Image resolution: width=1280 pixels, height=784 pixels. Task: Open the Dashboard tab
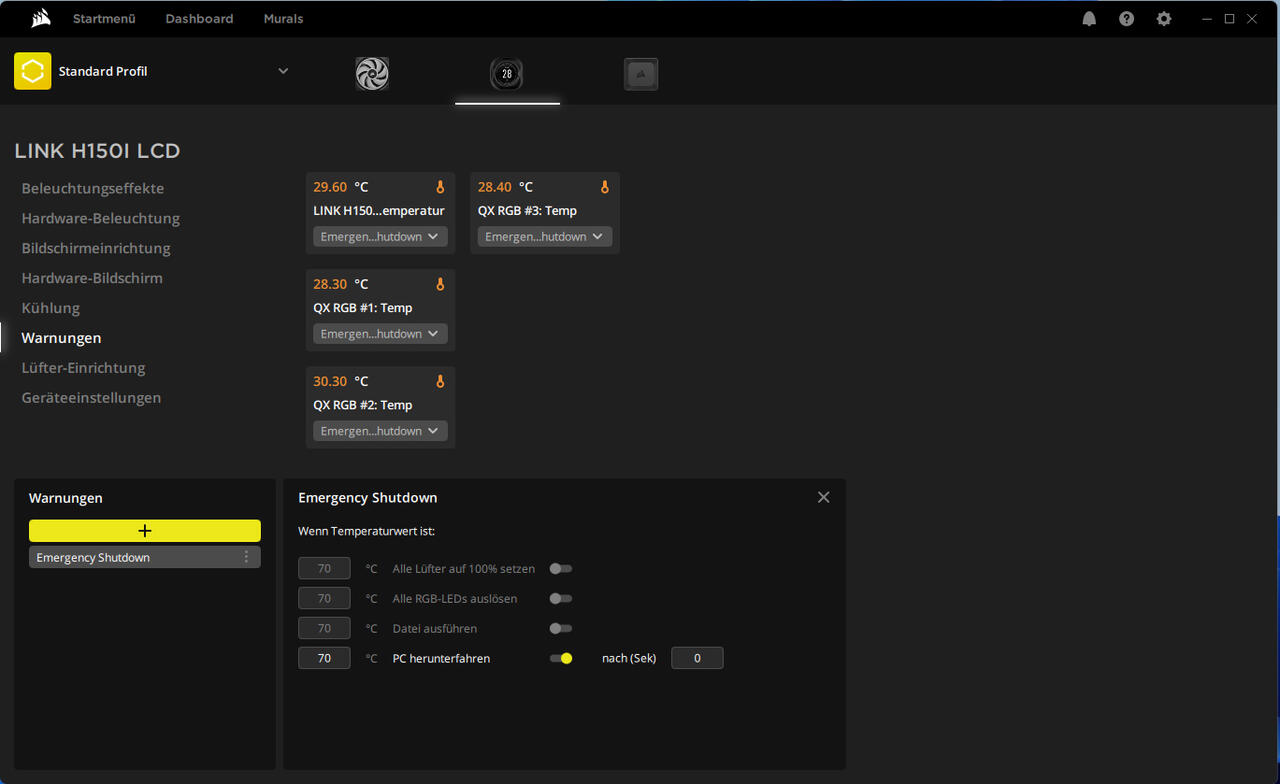[x=199, y=19]
